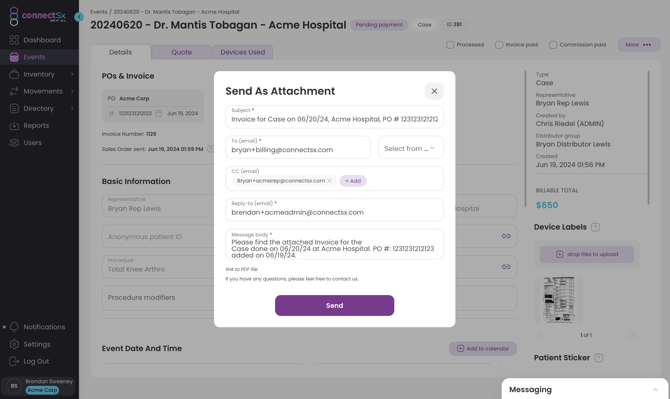Click Add to calendar button
The width and height of the screenshot is (670, 399).
click(483, 349)
